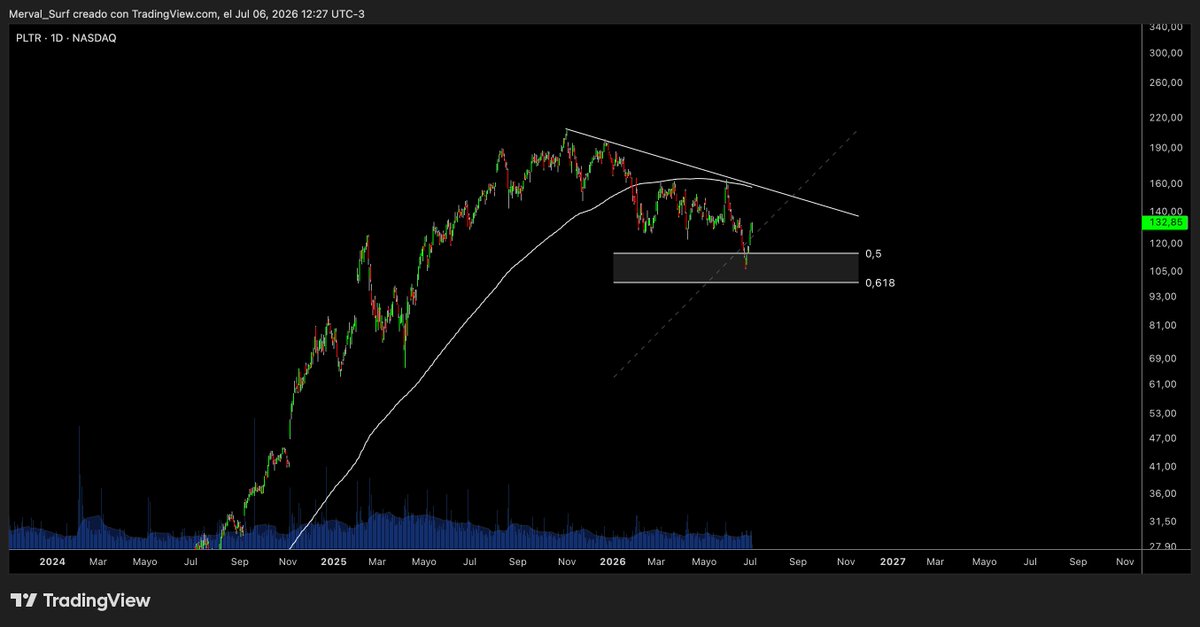Click the 2025 time axis label
The width and height of the screenshot is (1200, 627).
click(x=333, y=562)
